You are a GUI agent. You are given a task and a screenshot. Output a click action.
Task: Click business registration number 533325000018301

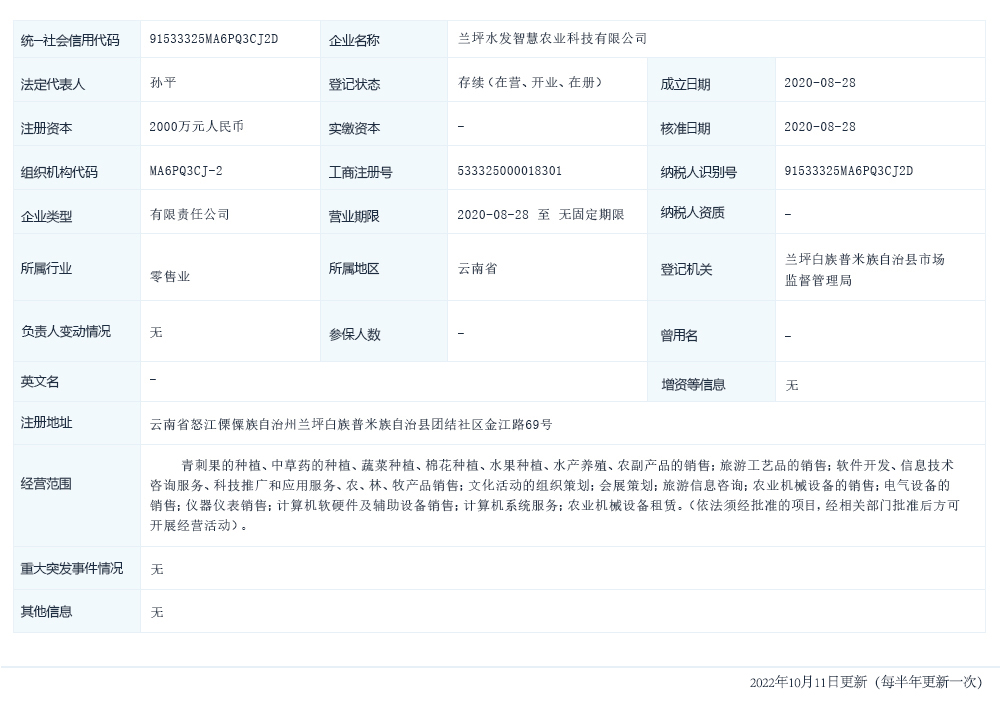pos(509,171)
